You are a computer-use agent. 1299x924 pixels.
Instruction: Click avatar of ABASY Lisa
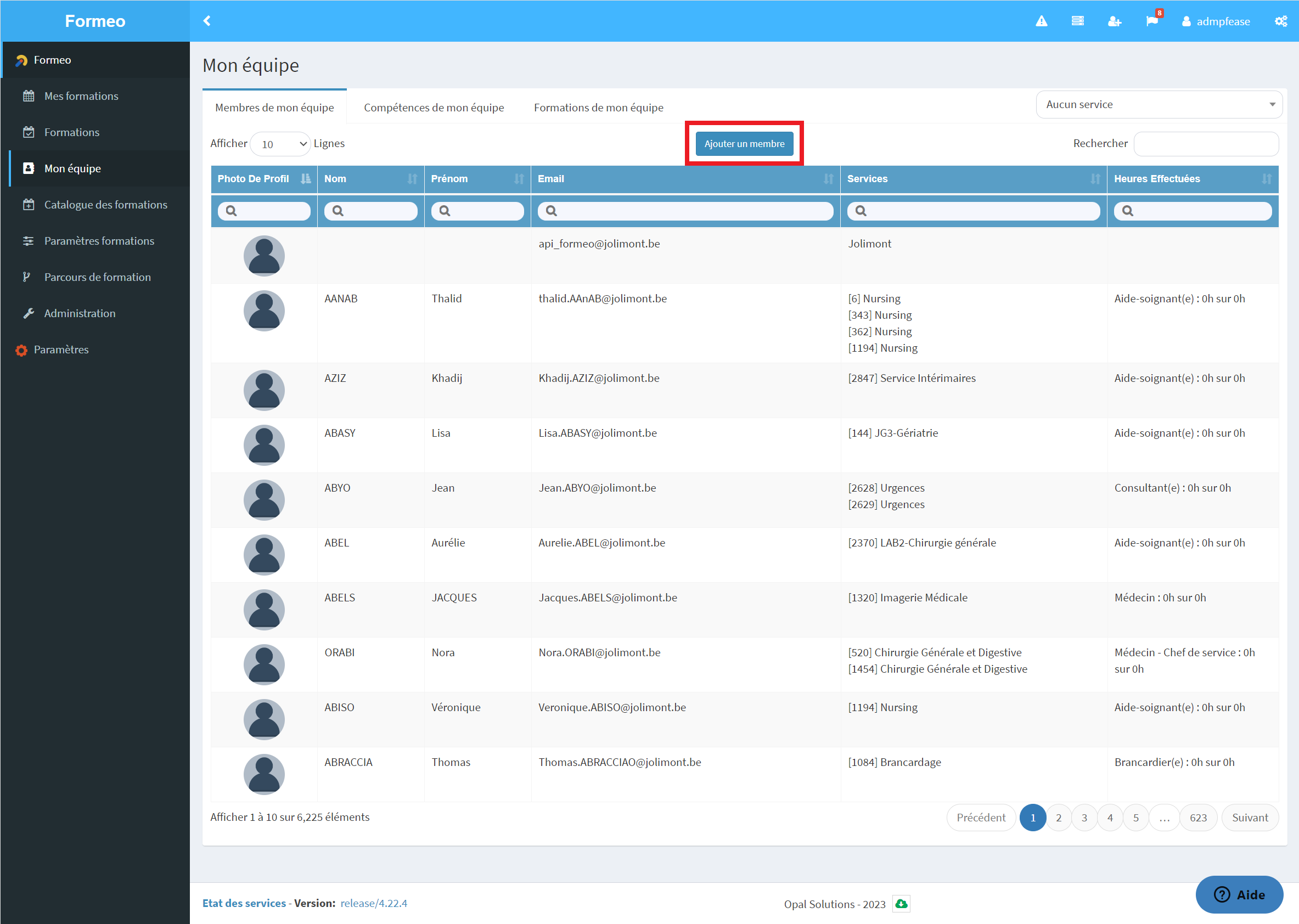click(264, 445)
